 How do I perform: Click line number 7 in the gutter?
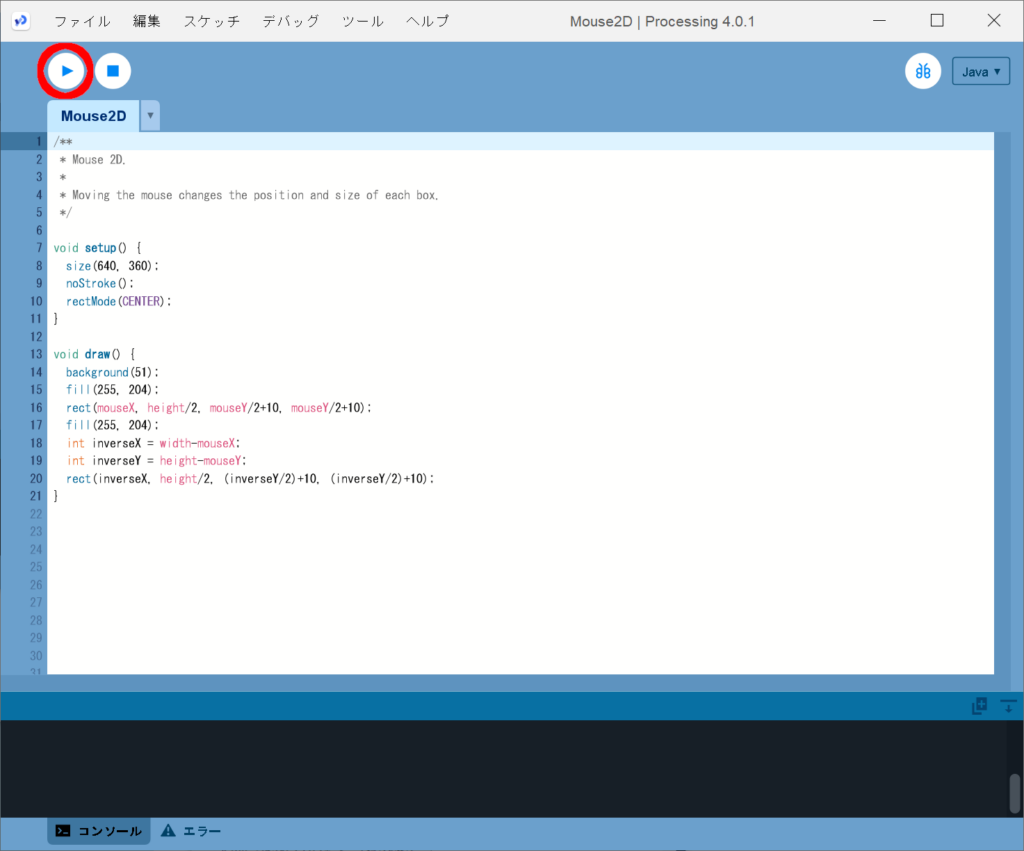point(39,248)
